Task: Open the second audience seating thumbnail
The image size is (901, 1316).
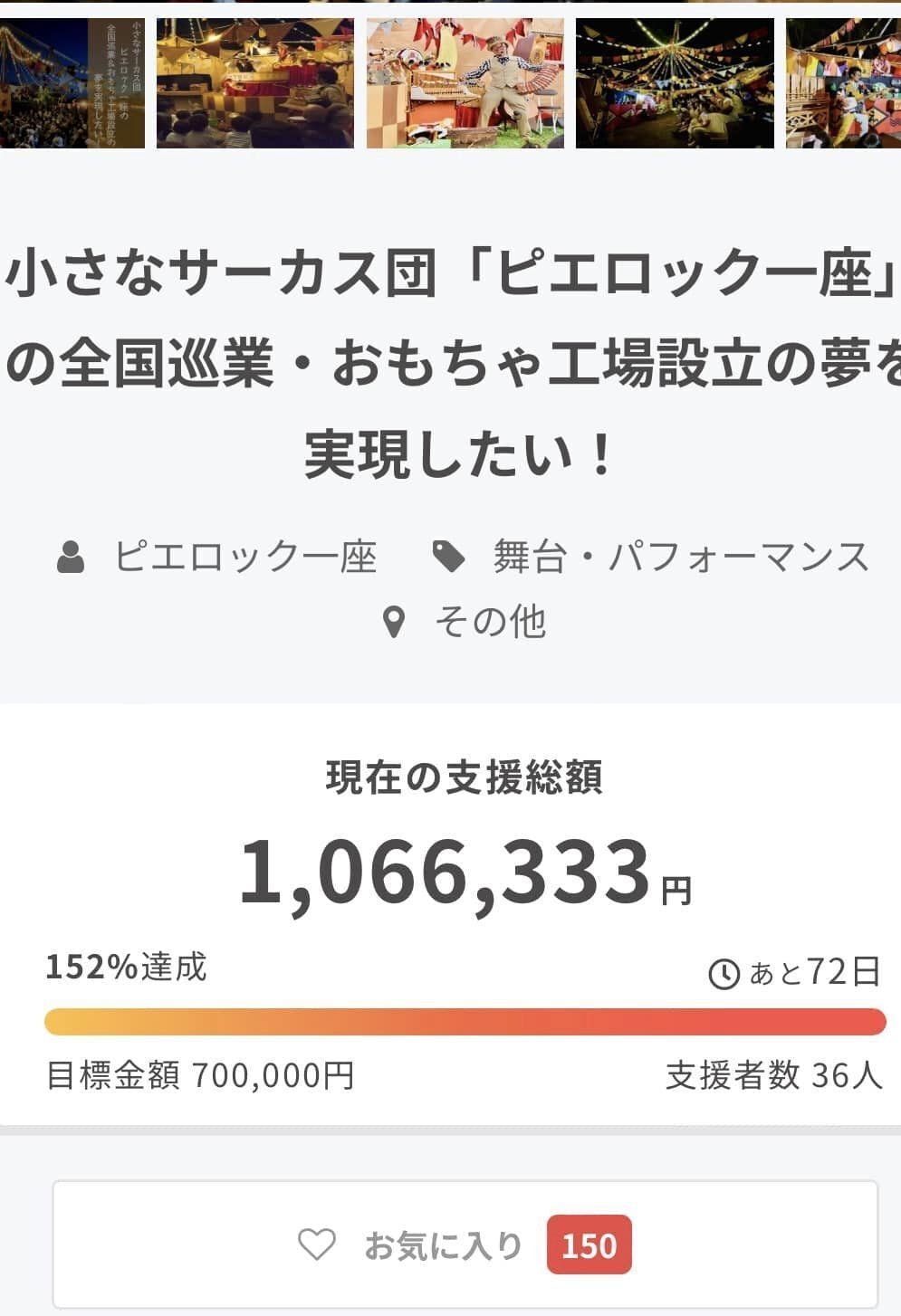Action: [255, 80]
